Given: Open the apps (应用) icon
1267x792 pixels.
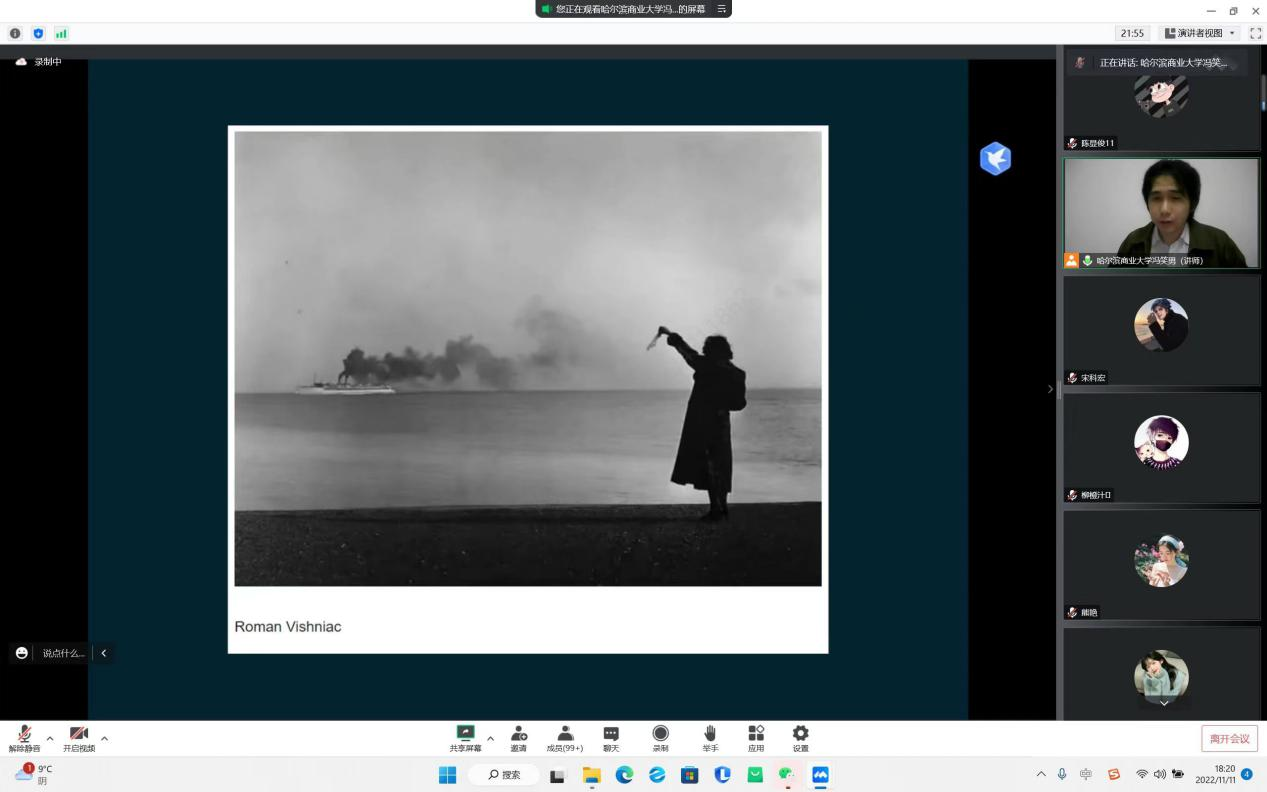Looking at the screenshot, I should (756, 738).
